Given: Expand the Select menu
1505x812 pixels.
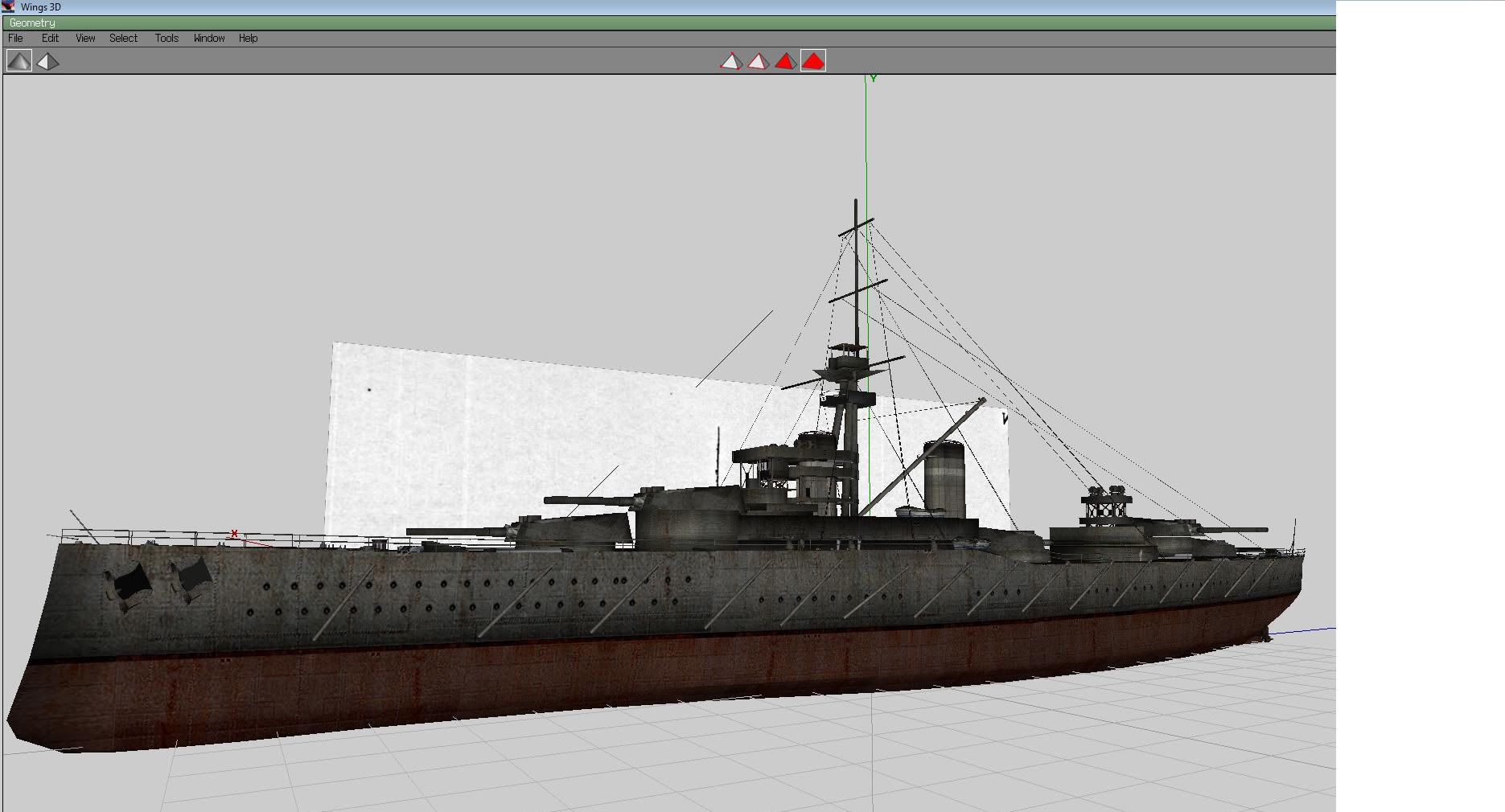Looking at the screenshot, I should point(123,39).
